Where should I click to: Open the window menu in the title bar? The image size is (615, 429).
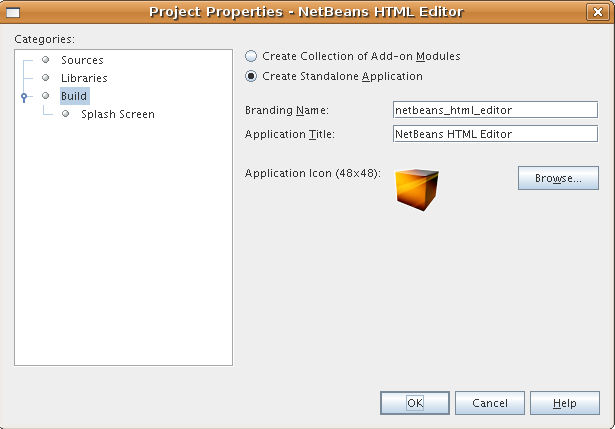[x=12, y=11]
